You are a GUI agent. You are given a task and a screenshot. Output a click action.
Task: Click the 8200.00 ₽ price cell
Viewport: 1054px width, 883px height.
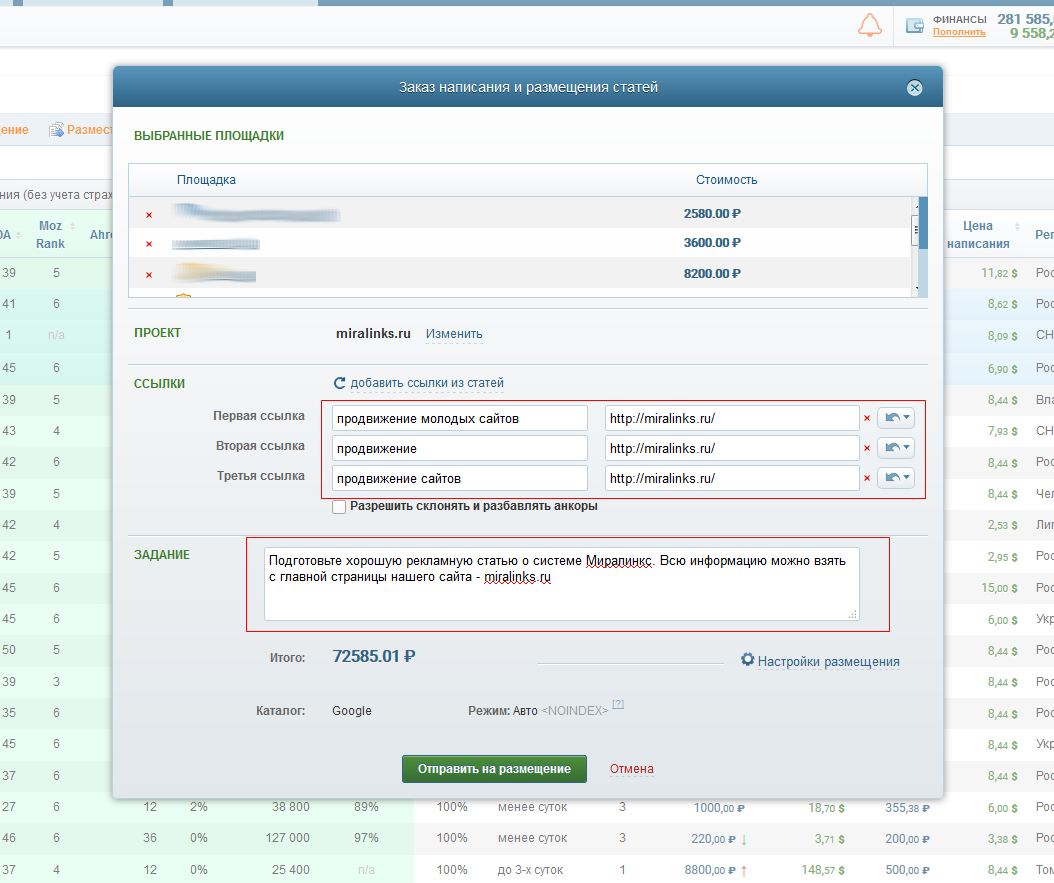712,274
